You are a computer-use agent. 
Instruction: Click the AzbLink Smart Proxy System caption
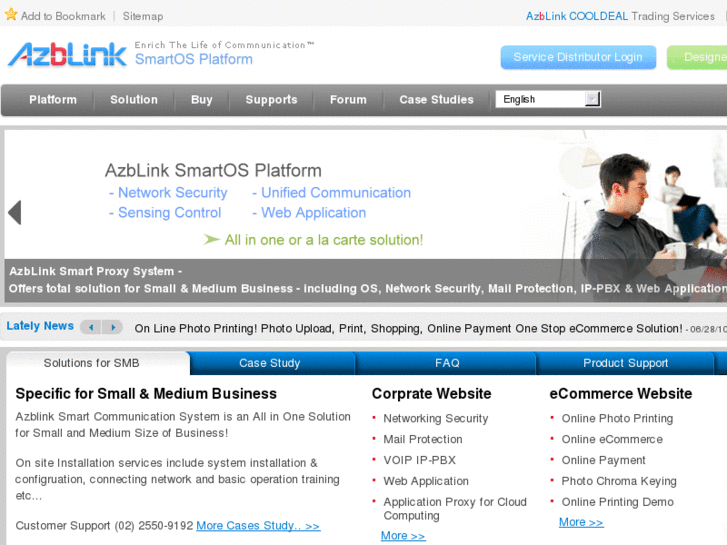tap(96, 271)
